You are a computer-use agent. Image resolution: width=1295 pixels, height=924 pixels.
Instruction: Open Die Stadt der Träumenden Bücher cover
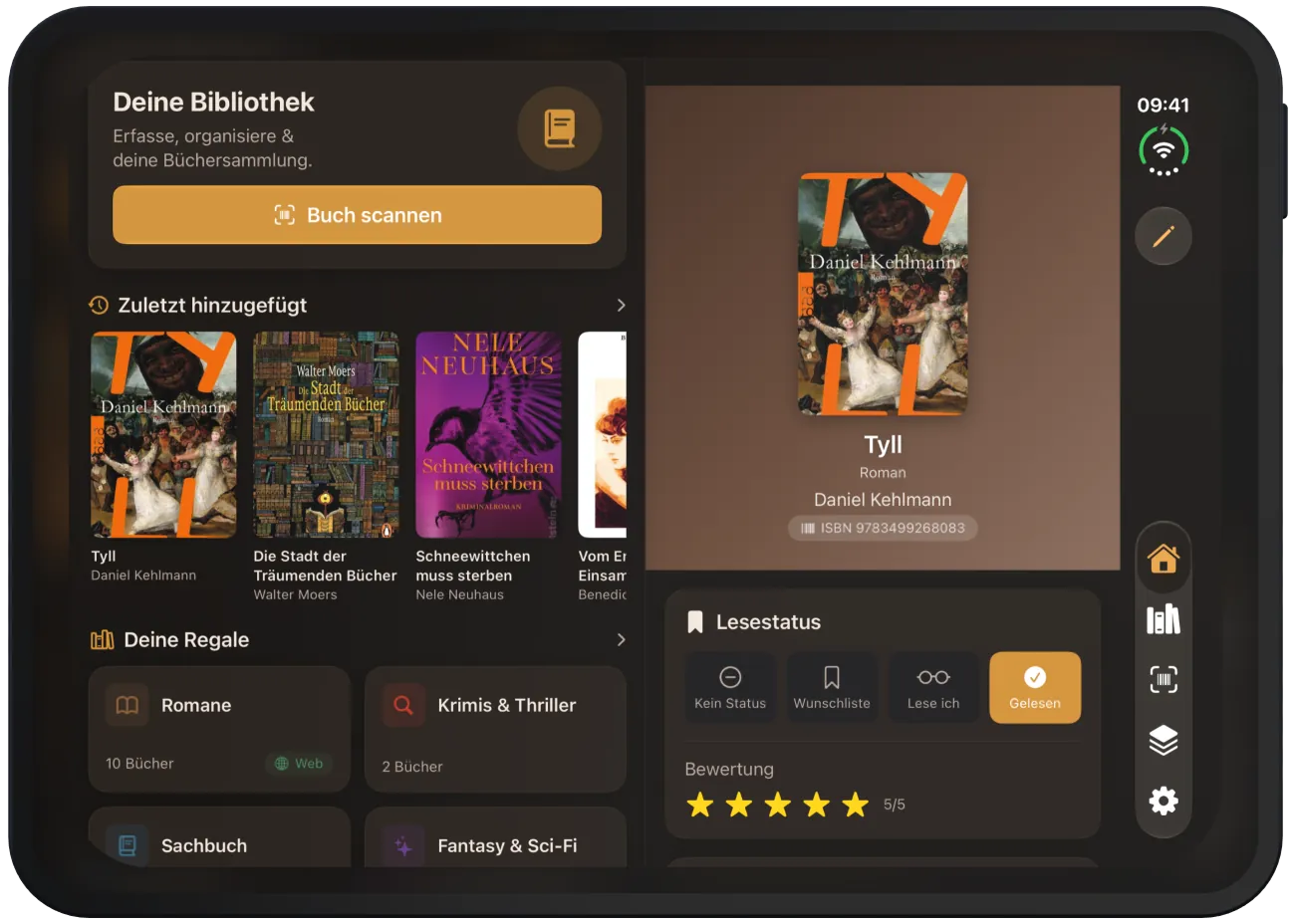click(326, 435)
